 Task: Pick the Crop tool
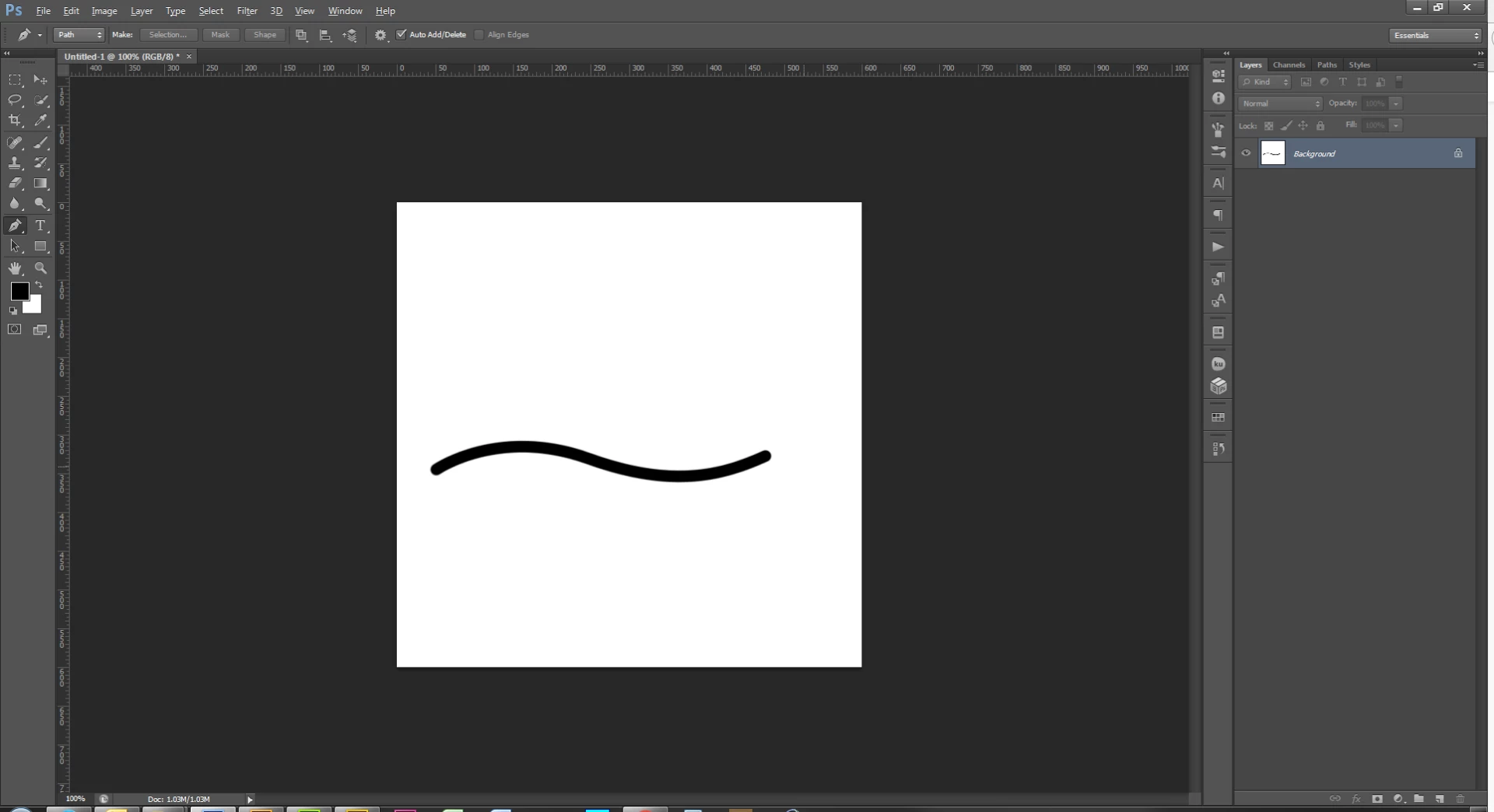pyautogui.click(x=15, y=121)
